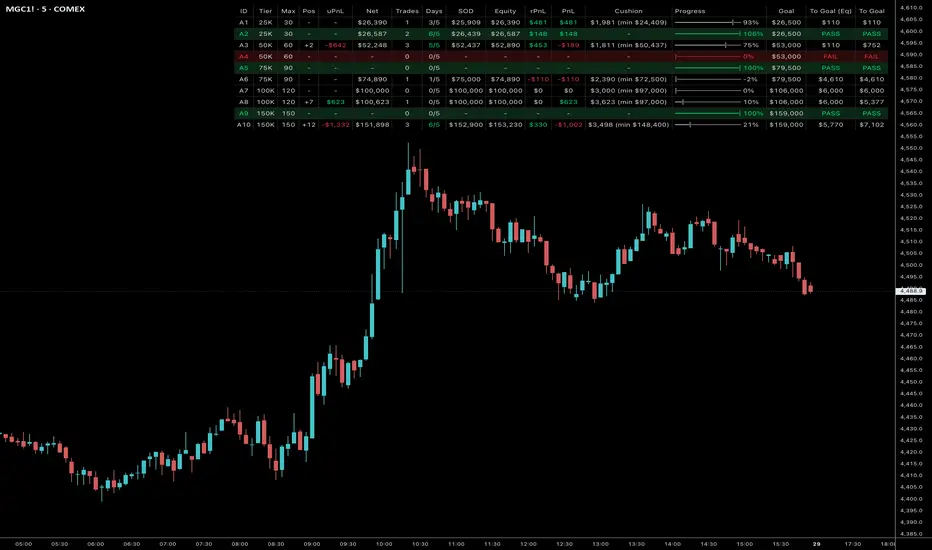Click the 93% progress value
Screen dimensions: 932x550
point(751,23)
